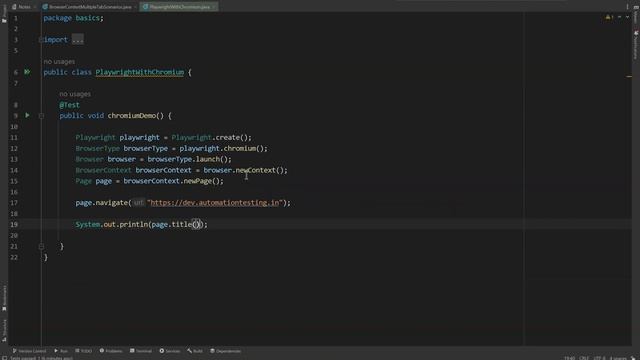Image resolution: width=640 pixels, height=360 pixels.
Task: Click the UTF-8 encoding status entry
Action: (x=600, y=358)
